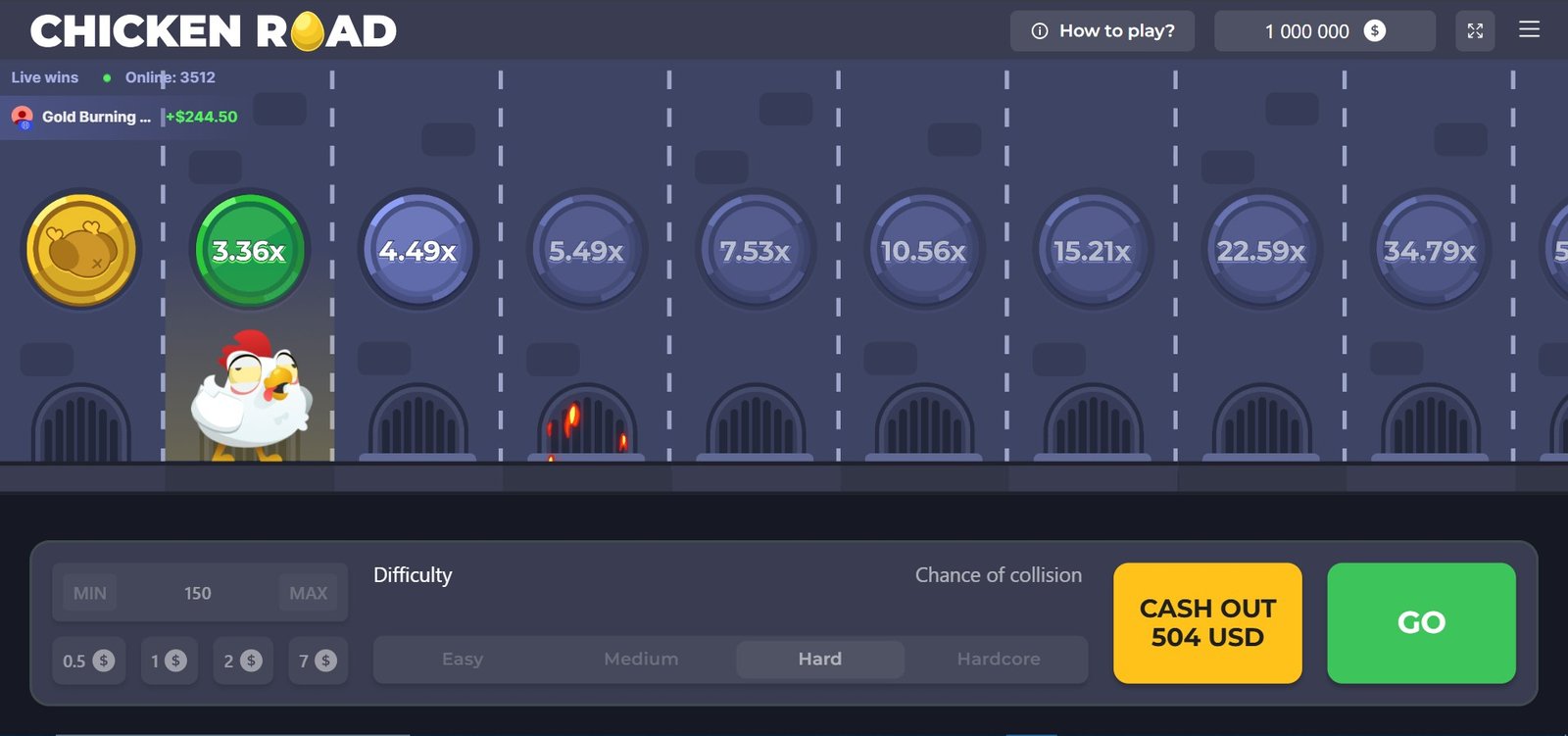Image resolution: width=1568 pixels, height=736 pixels.
Task: Open How to play? help
Action: [x=1102, y=31]
